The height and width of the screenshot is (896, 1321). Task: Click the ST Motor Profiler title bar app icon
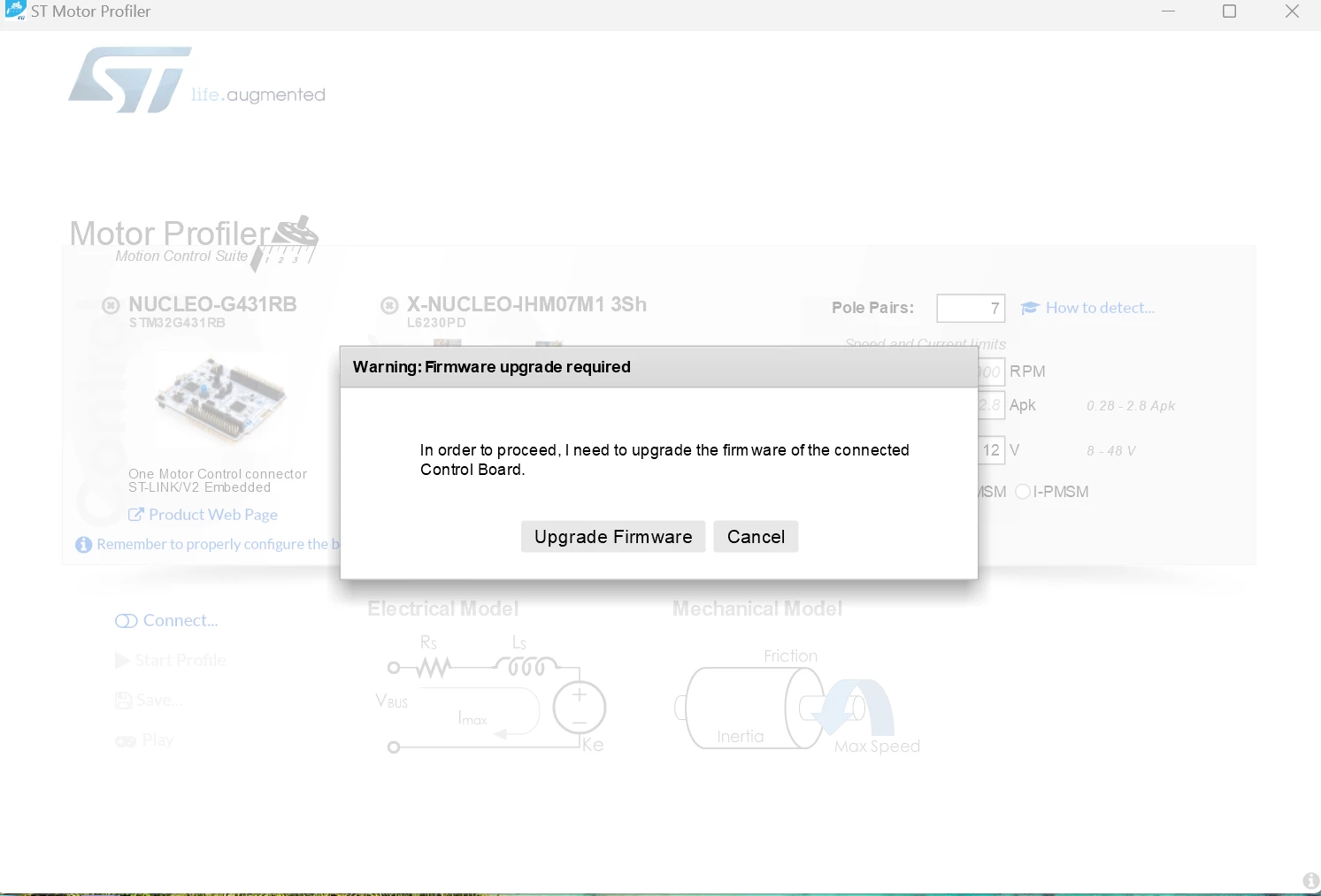(x=15, y=11)
